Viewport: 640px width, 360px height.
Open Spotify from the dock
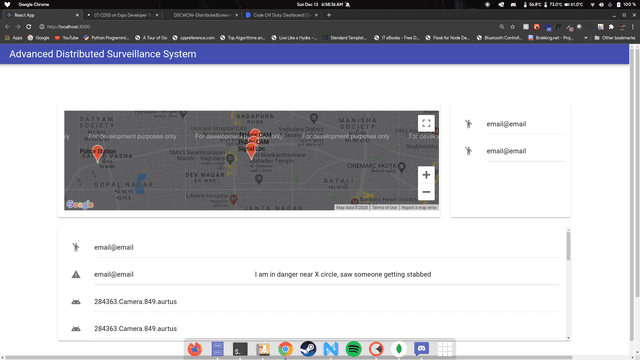pyautogui.click(x=353, y=349)
